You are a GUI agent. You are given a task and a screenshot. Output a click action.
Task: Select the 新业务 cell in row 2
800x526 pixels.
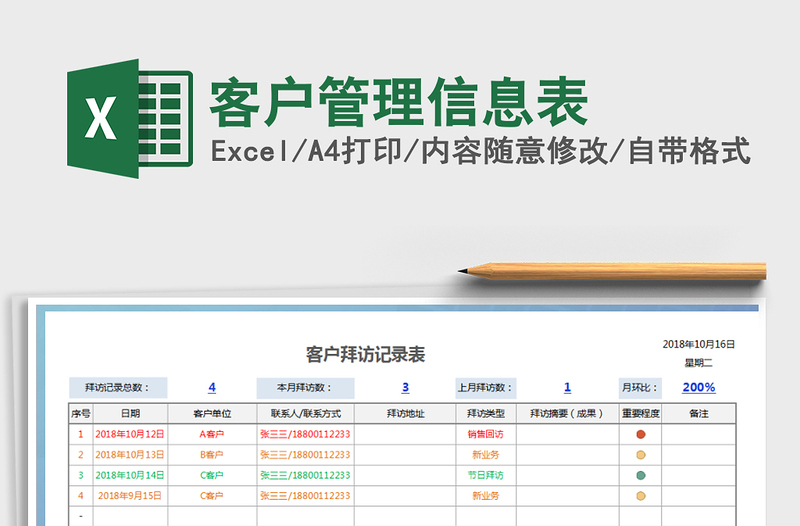point(486,455)
